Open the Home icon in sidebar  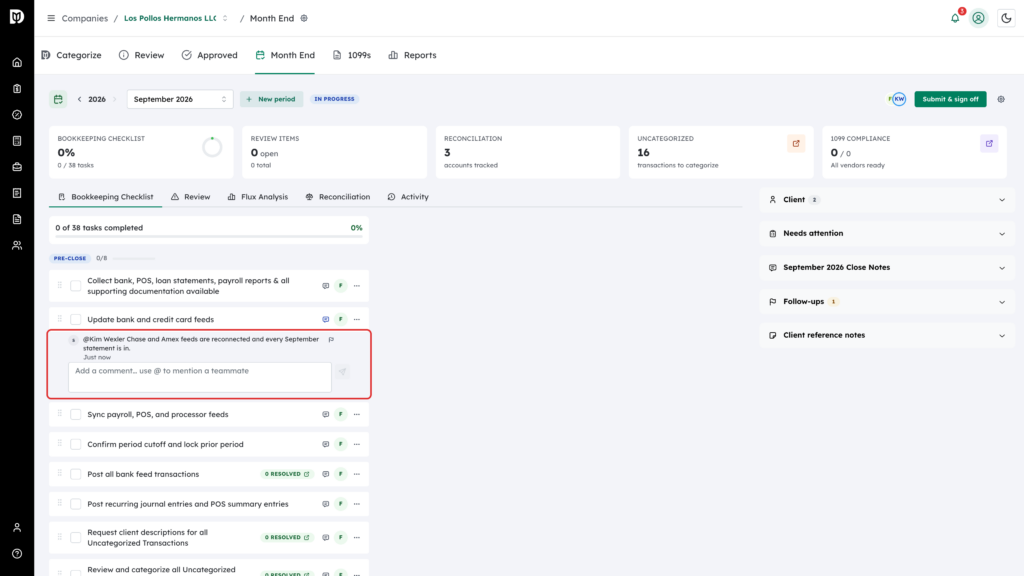pos(17,63)
